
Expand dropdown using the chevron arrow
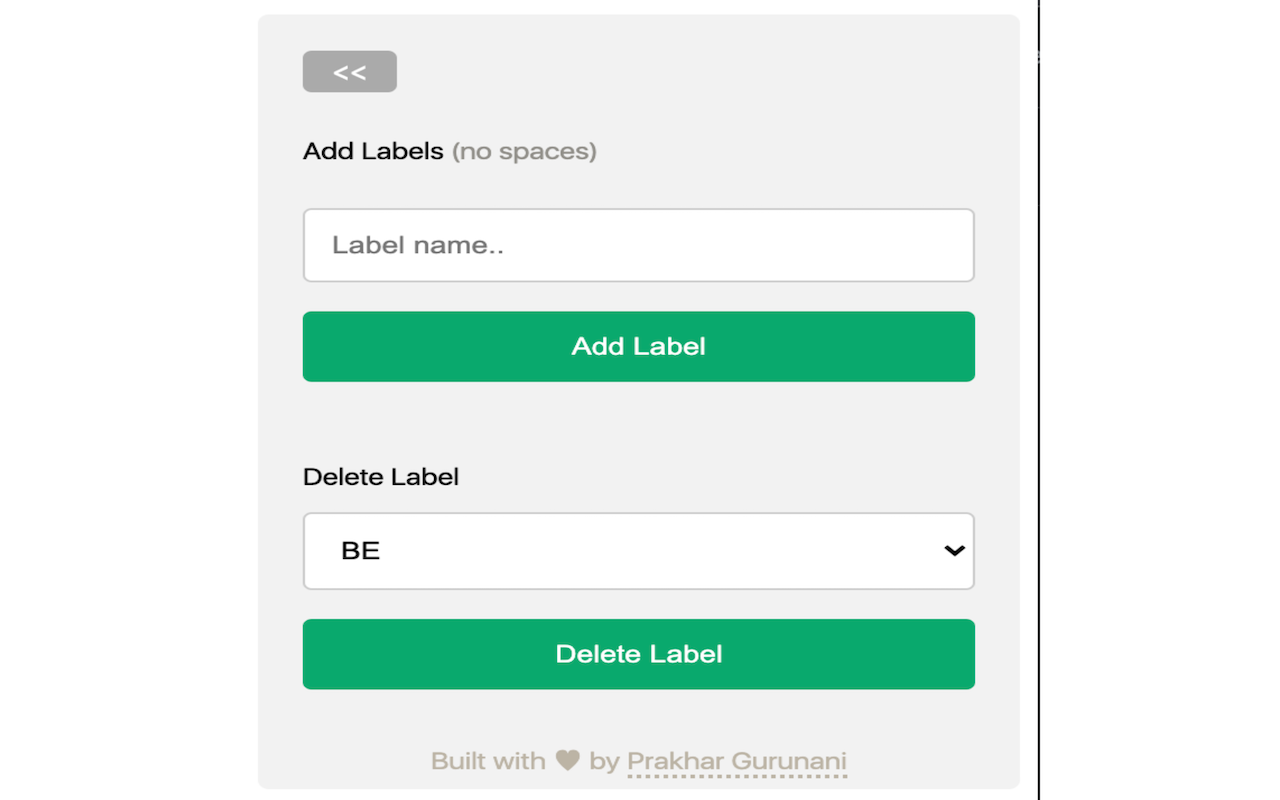tap(954, 551)
